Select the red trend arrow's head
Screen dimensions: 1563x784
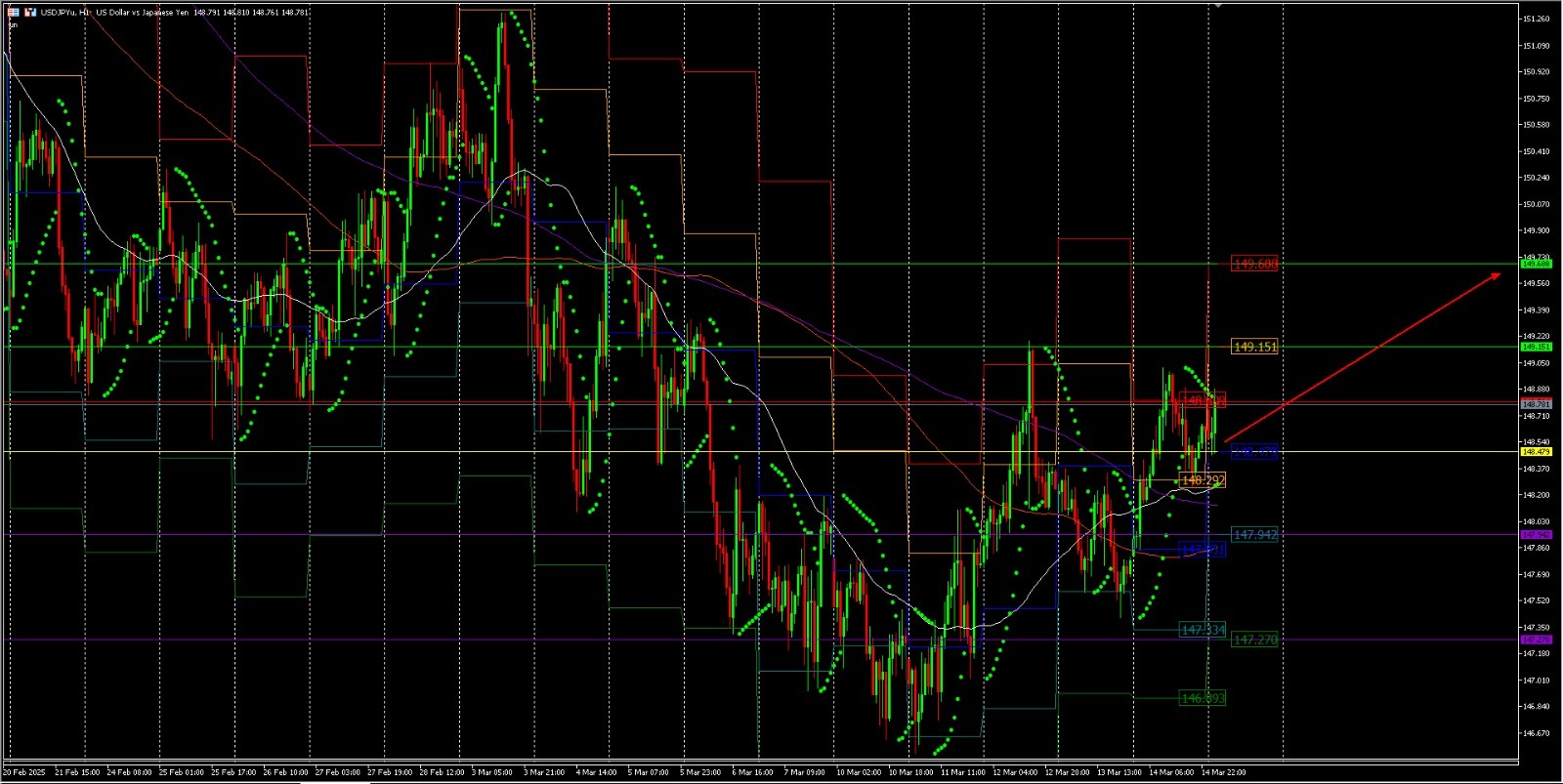1500,275
